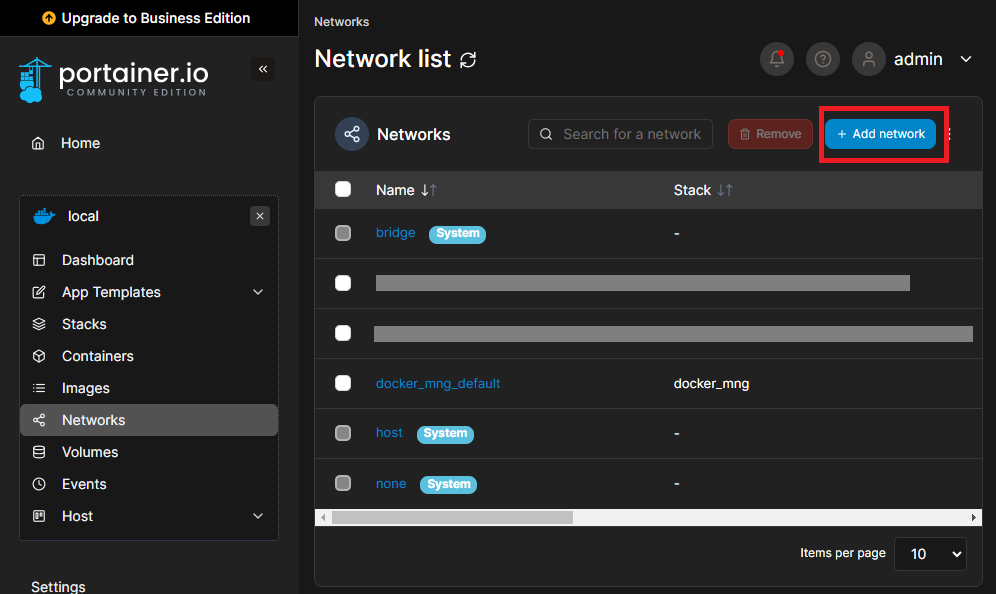Open the Images section icon

tap(37, 388)
